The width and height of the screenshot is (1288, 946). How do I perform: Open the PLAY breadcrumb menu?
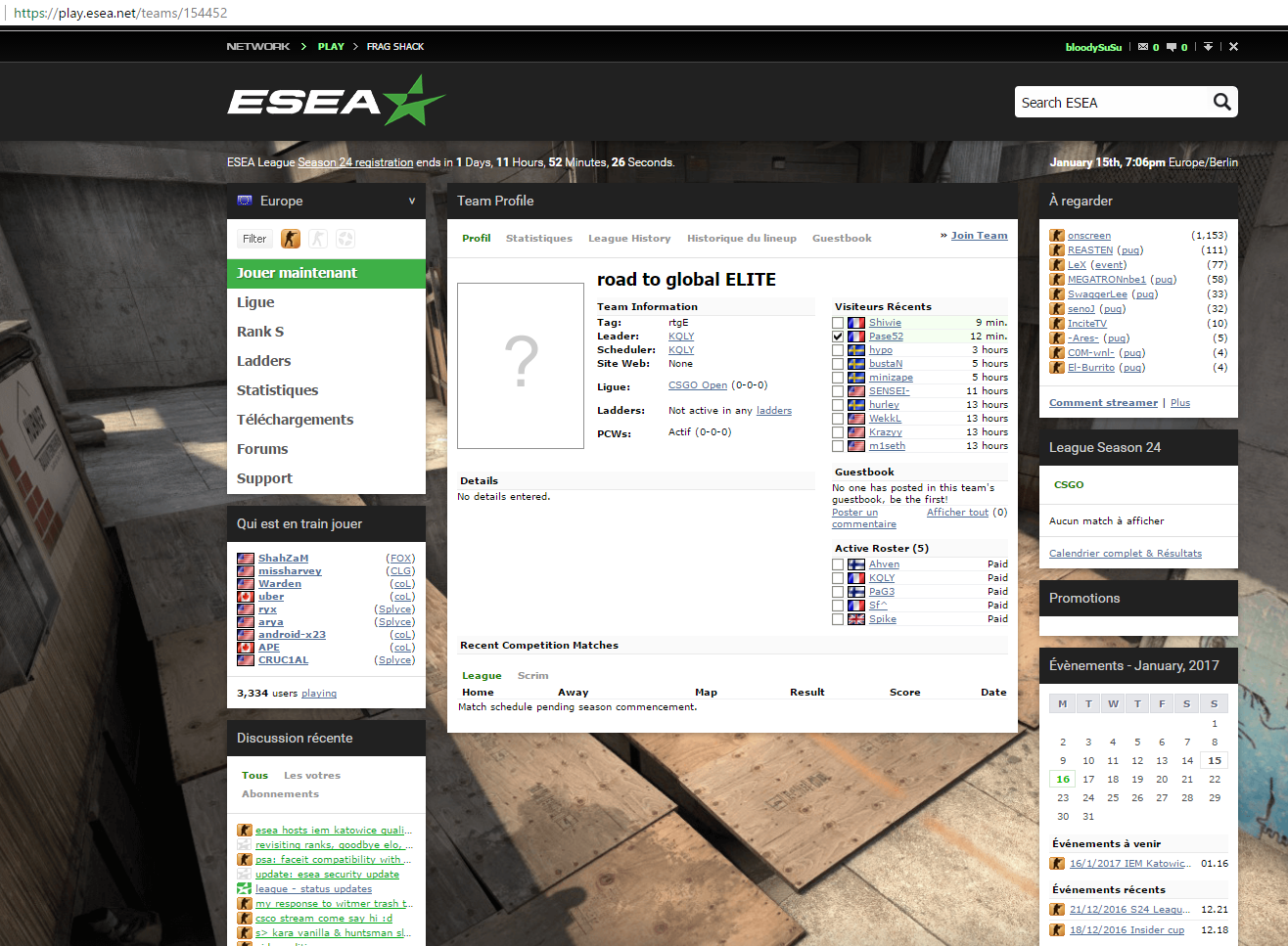point(331,47)
